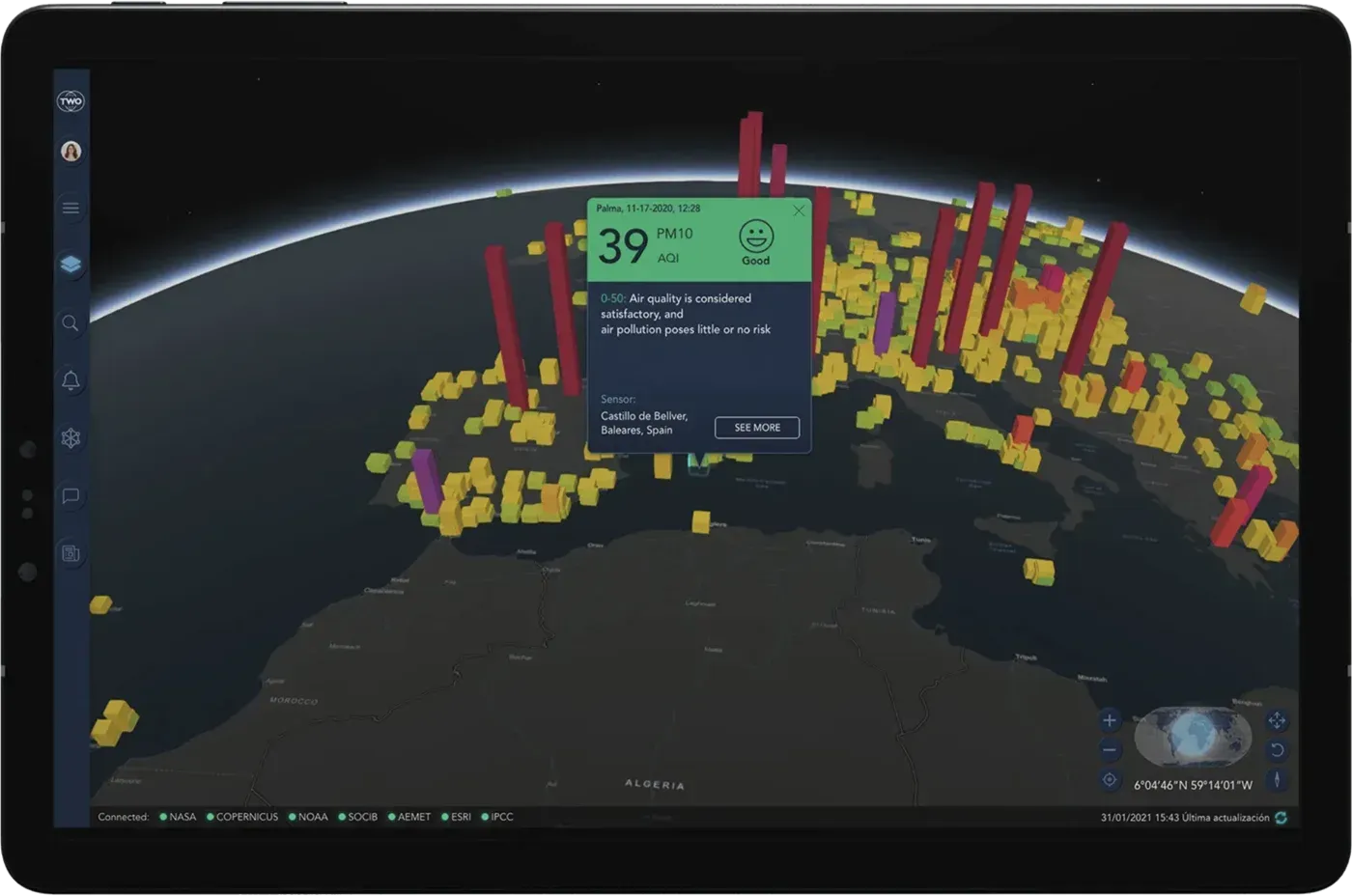This screenshot has width=1352, height=896.
Task: Click the pan arrows icon
Action: pyautogui.click(x=1277, y=720)
